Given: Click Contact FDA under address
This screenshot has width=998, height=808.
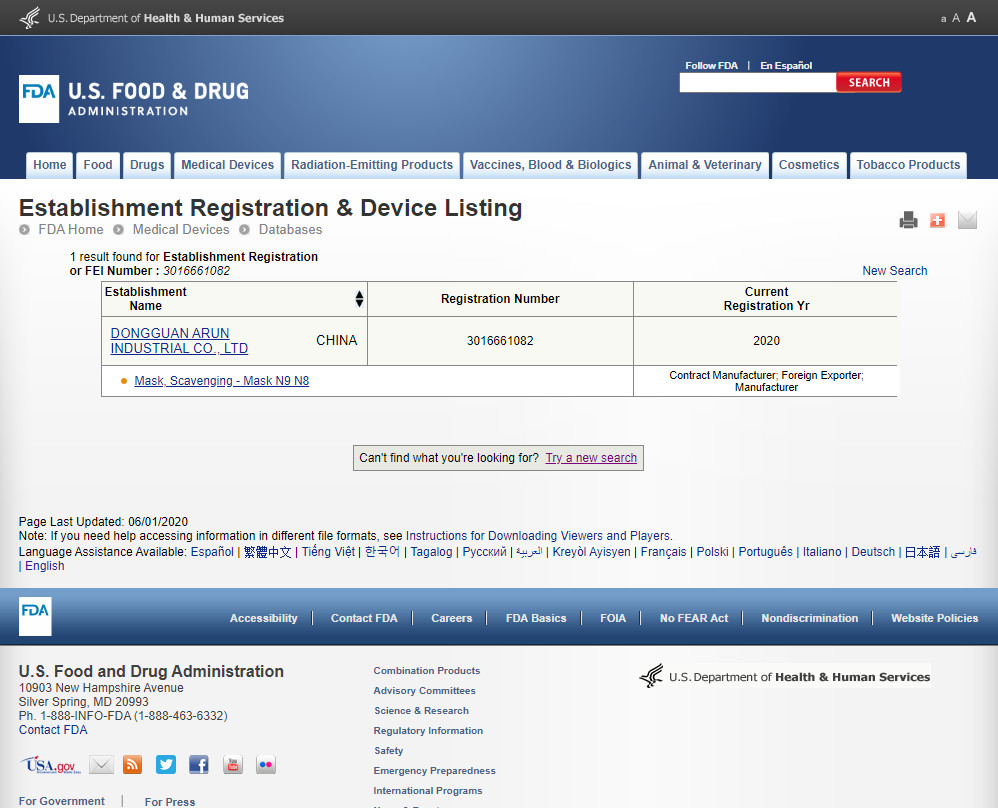Looking at the screenshot, I should click(53, 730).
